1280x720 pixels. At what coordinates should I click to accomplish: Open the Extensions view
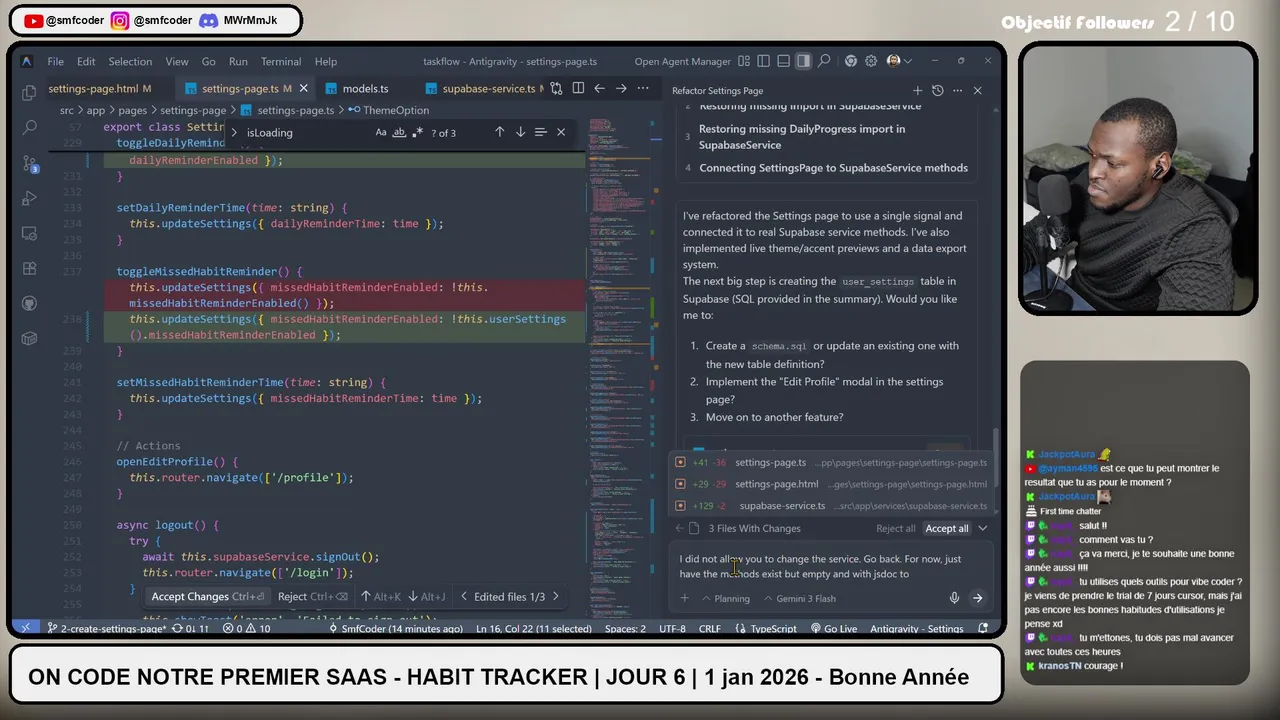coord(29,268)
